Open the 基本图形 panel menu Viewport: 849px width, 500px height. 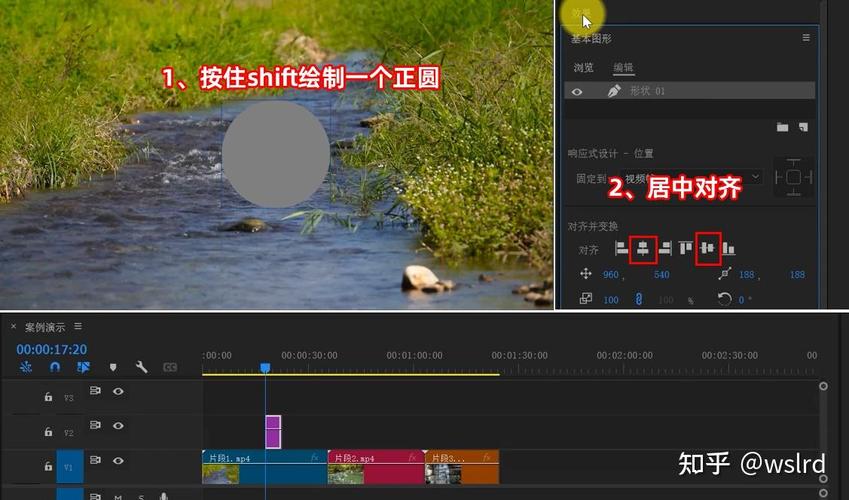pyautogui.click(x=806, y=37)
